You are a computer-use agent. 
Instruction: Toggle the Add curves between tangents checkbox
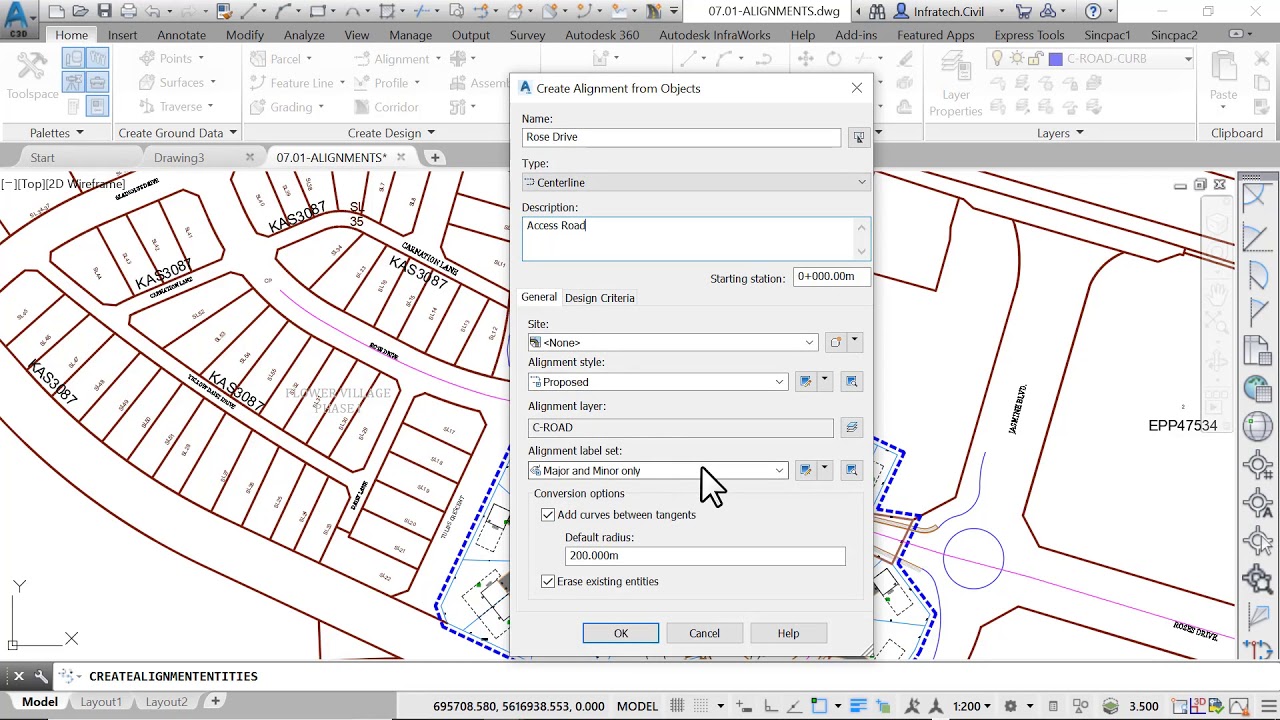548,514
